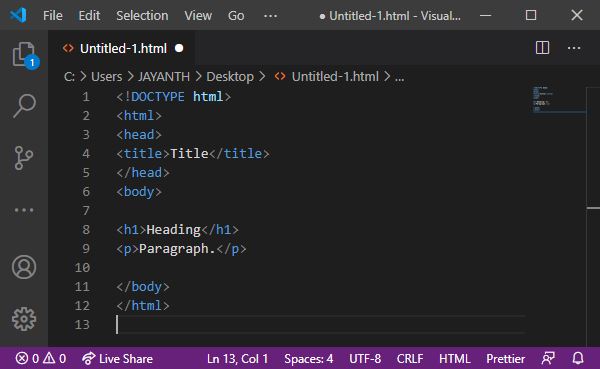Maximize the Visual Studio Code window
This screenshot has height=369, width=600.
click(x=531, y=15)
